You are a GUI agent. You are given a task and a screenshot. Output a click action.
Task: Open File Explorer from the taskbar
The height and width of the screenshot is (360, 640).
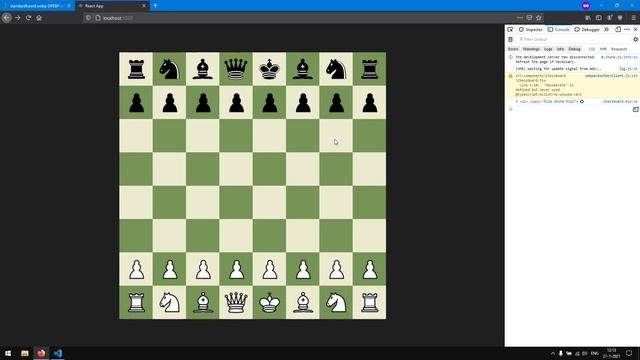click(24, 353)
